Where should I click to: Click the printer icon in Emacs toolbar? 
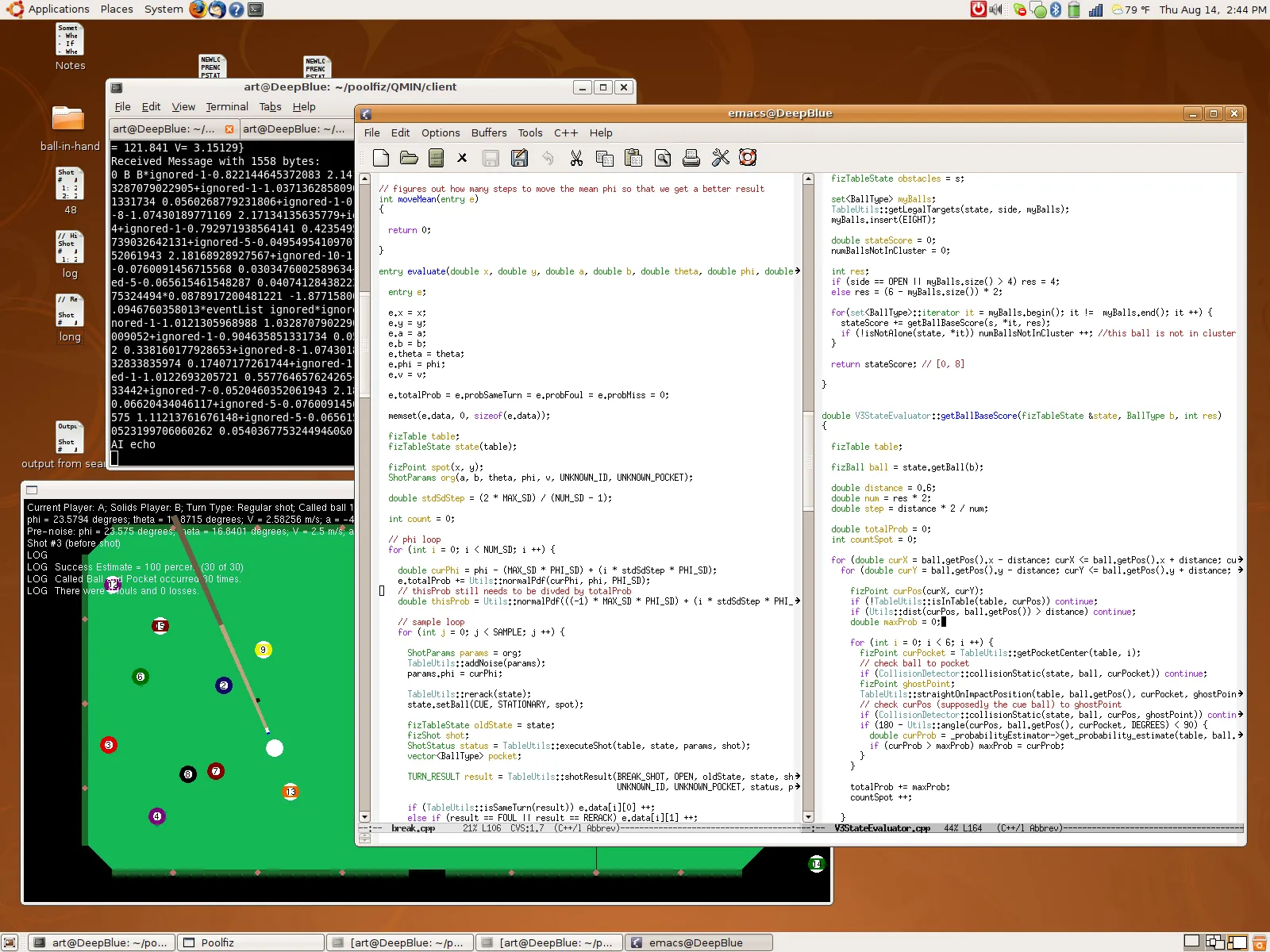pos(691,158)
